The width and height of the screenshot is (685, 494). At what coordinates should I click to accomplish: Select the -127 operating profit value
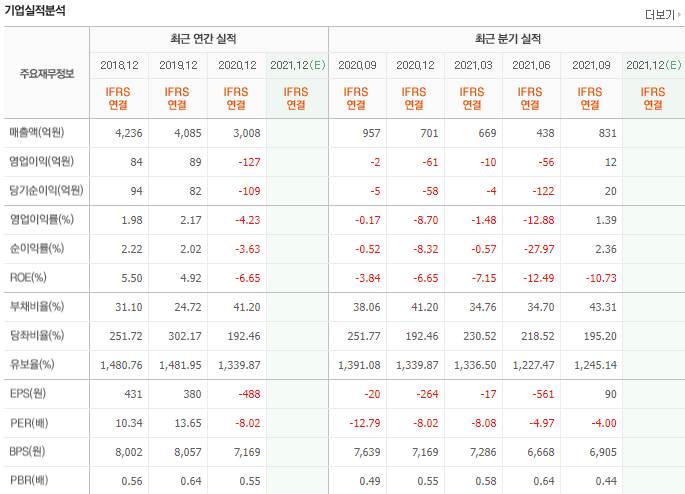(249, 162)
